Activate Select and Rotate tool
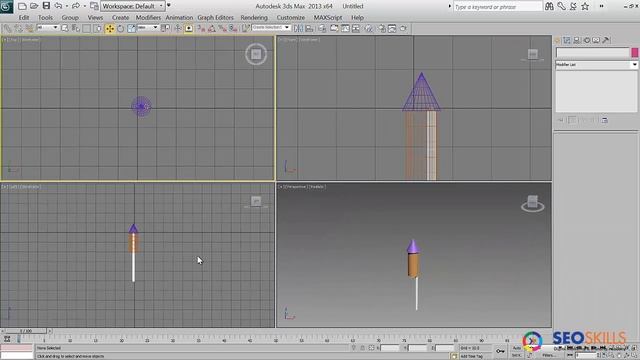This screenshot has height=360, width=640. click(x=120, y=28)
